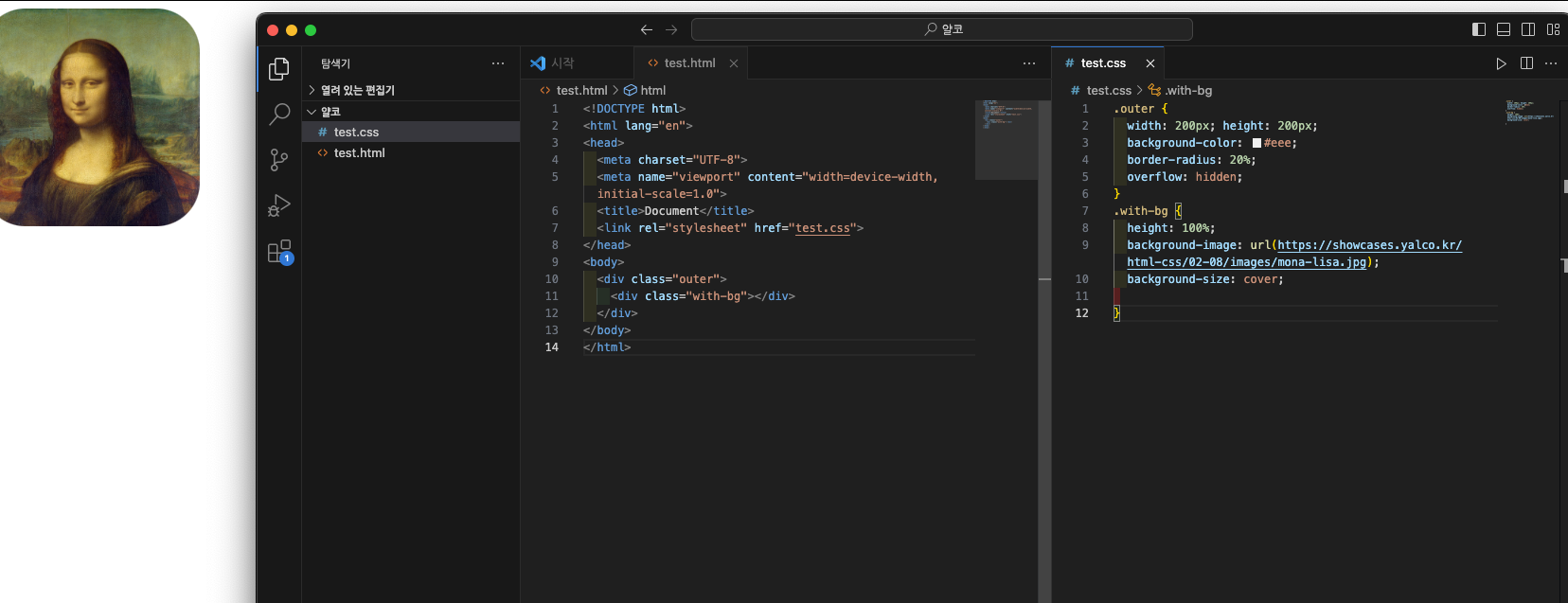Click the meta charset="UTF-8" line

(x=672, y=160)
